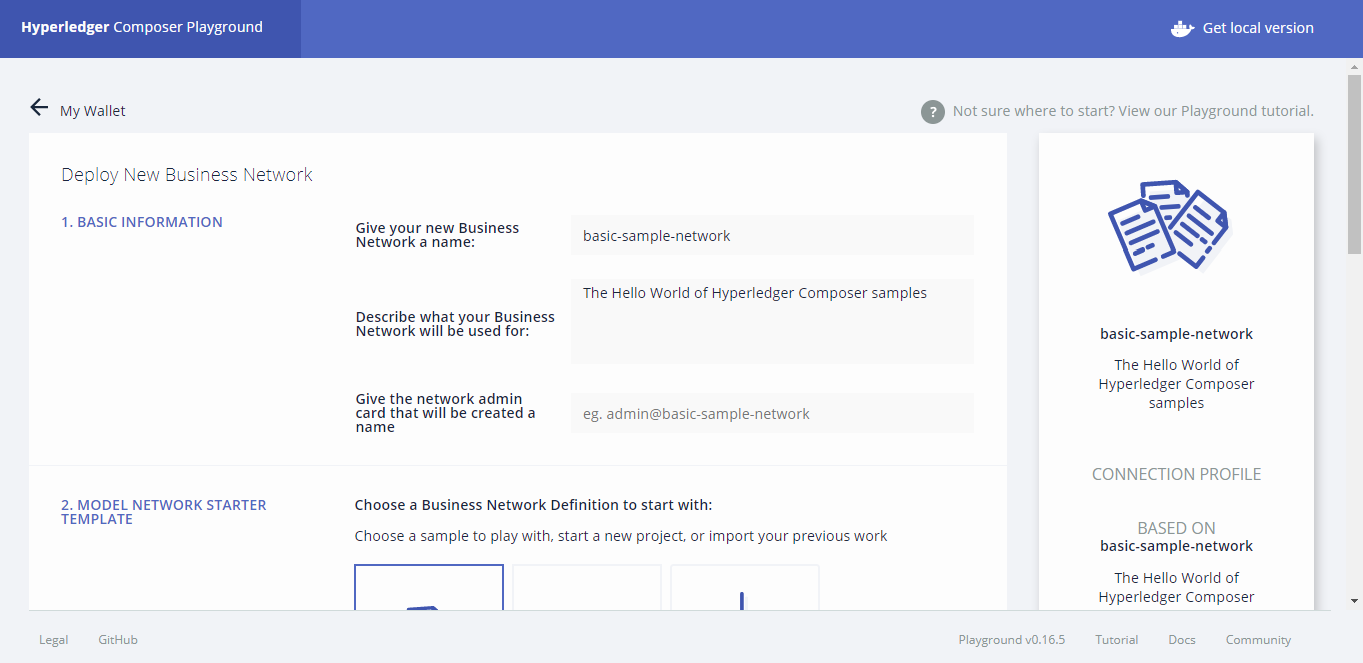1363x663 pixels.
Task: Click the Hyperledger Composer Playground logo
Action: coord(142,27)
